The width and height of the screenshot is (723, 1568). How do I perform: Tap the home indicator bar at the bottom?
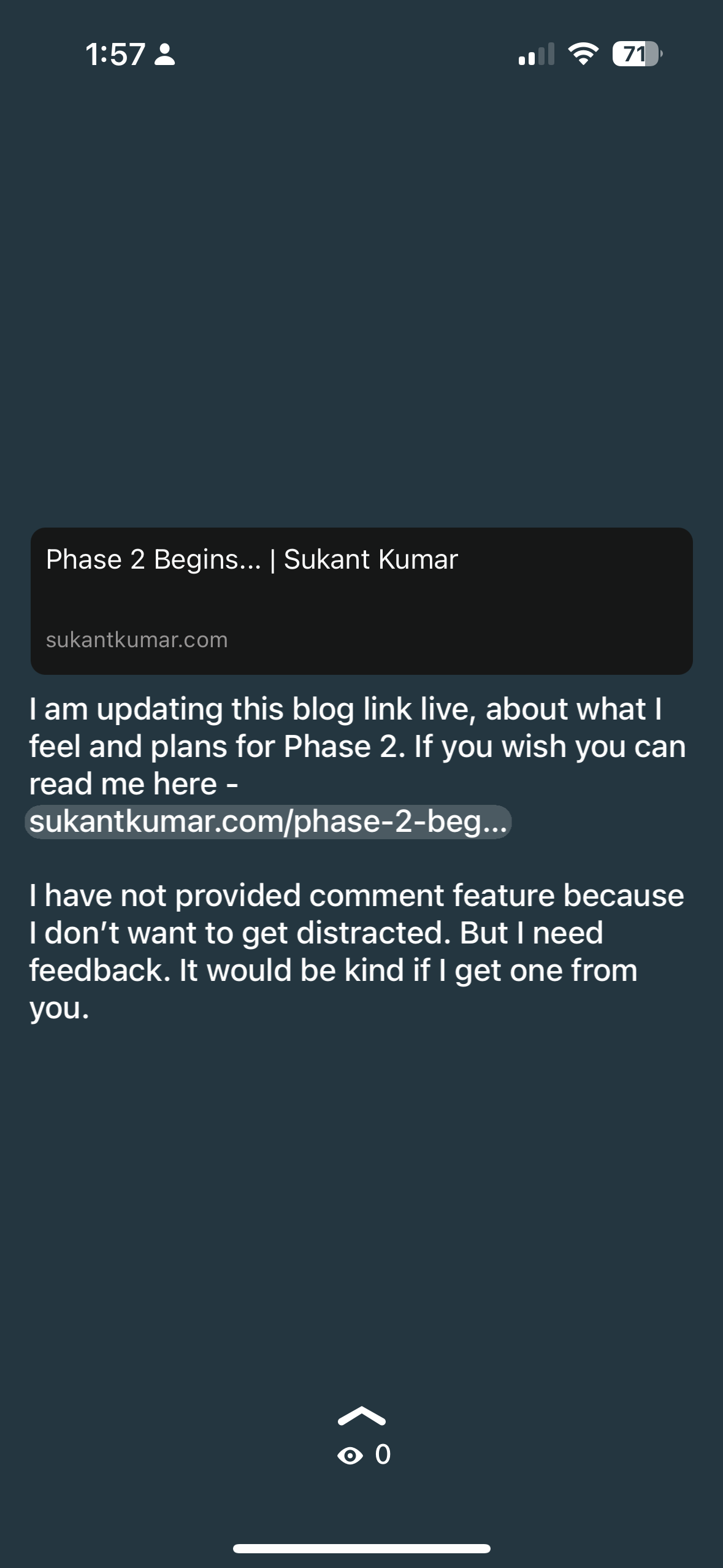click(x=361, y=1548)
